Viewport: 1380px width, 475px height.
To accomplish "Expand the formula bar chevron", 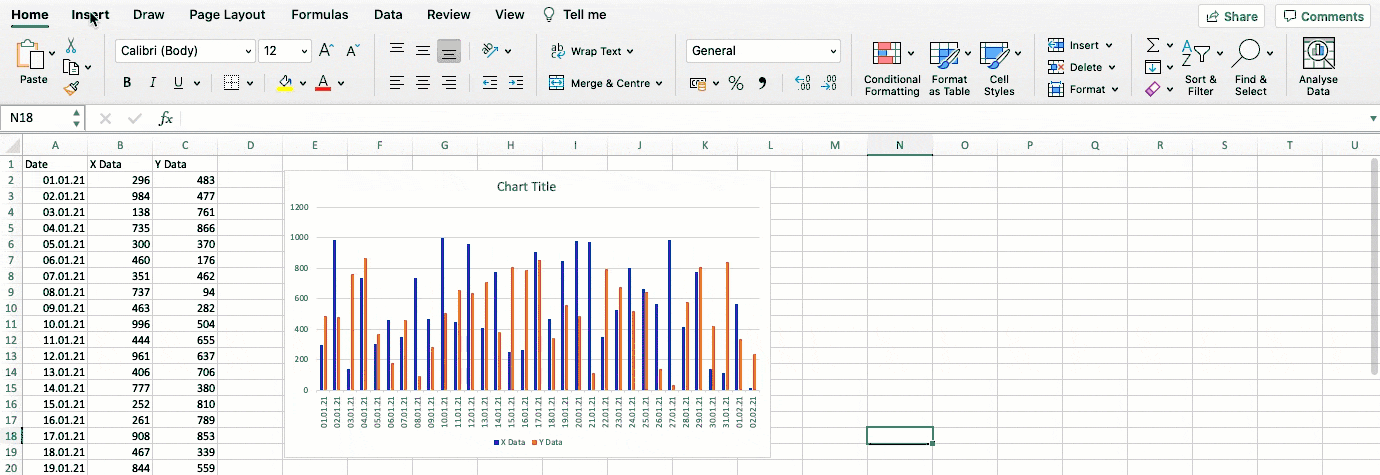I will (x=1372, y=119).
